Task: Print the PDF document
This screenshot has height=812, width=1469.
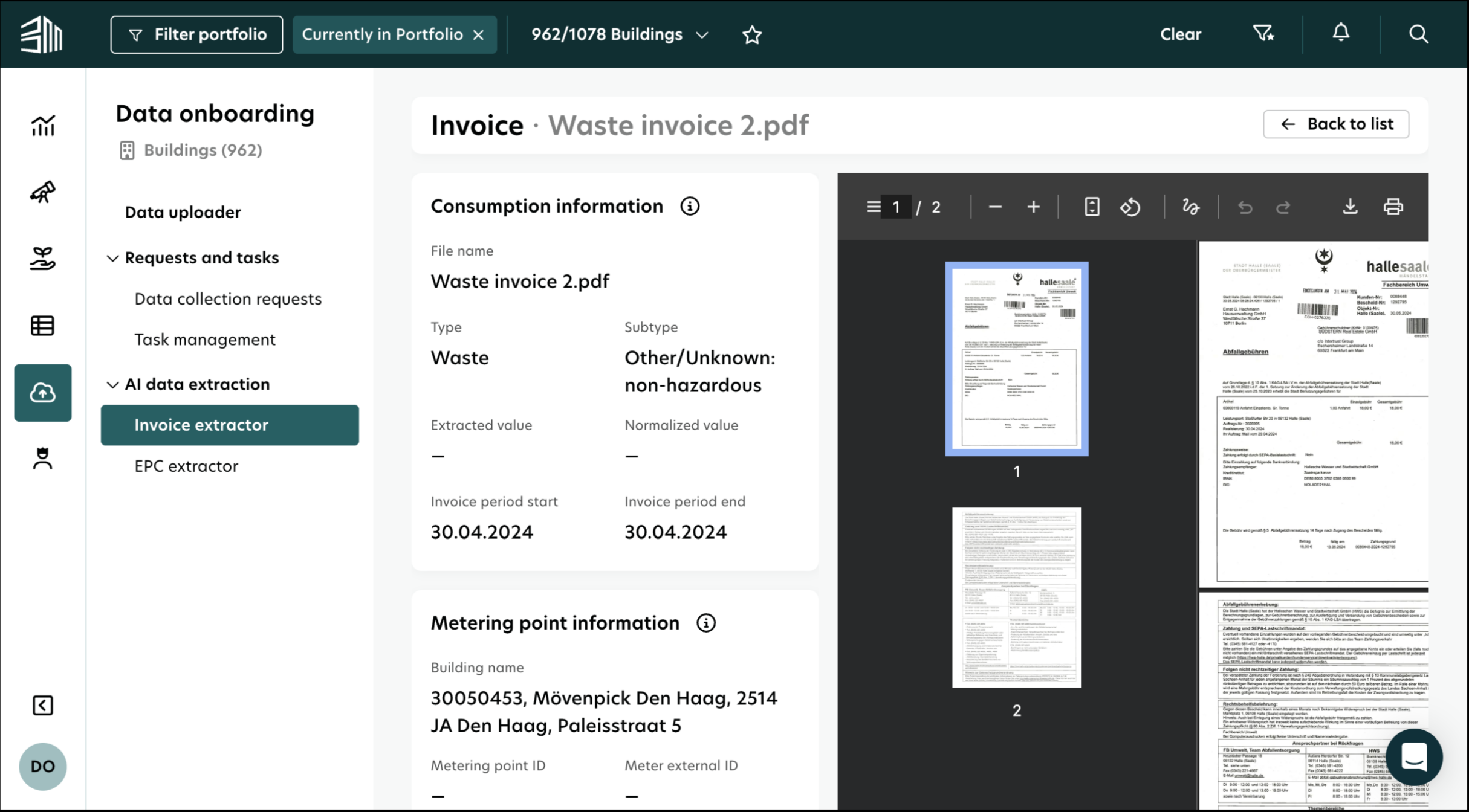Action: 1393,207
